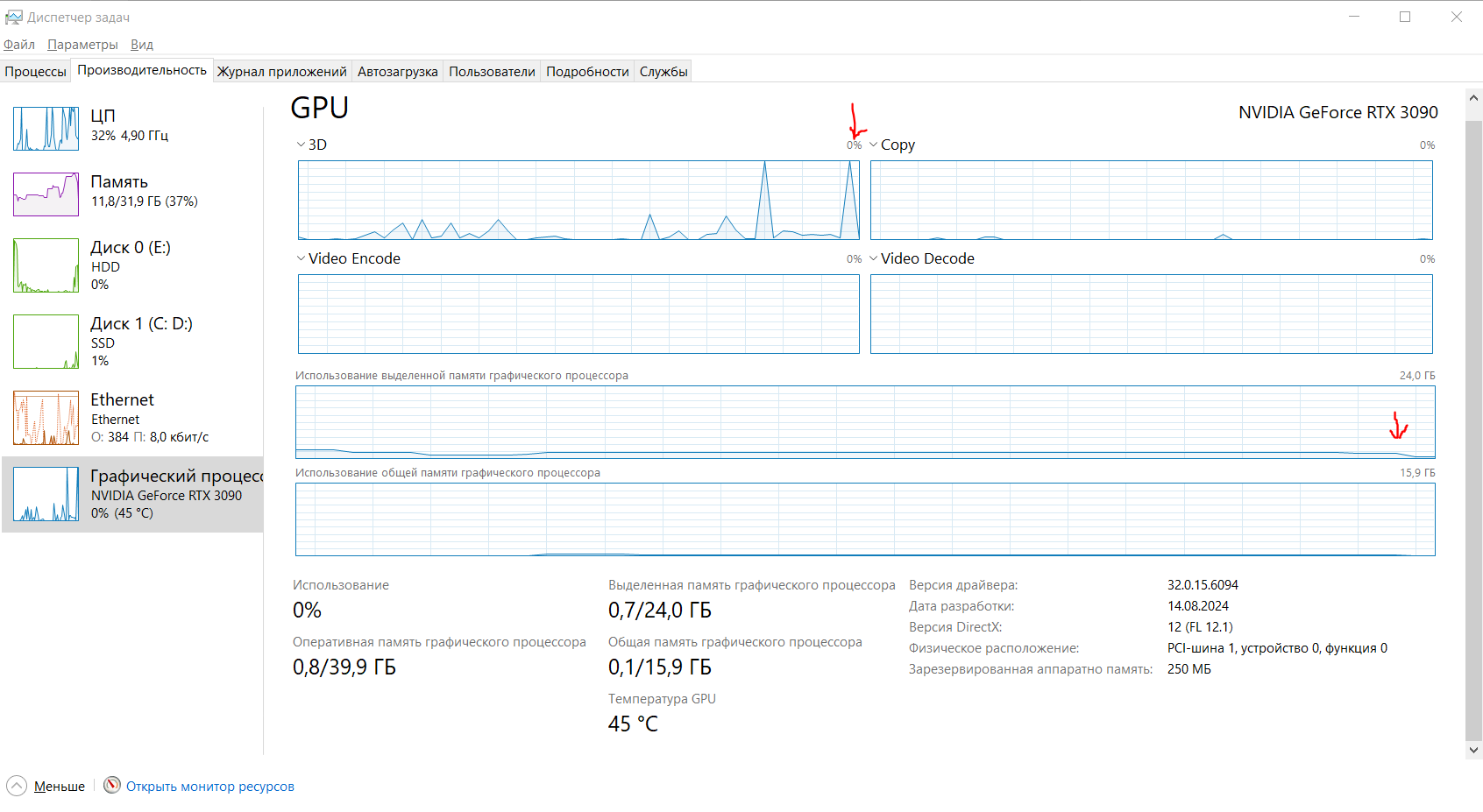Click the Resource Monitor gauge icon
The image size is (1483, 812).
[x=112, y=785]
